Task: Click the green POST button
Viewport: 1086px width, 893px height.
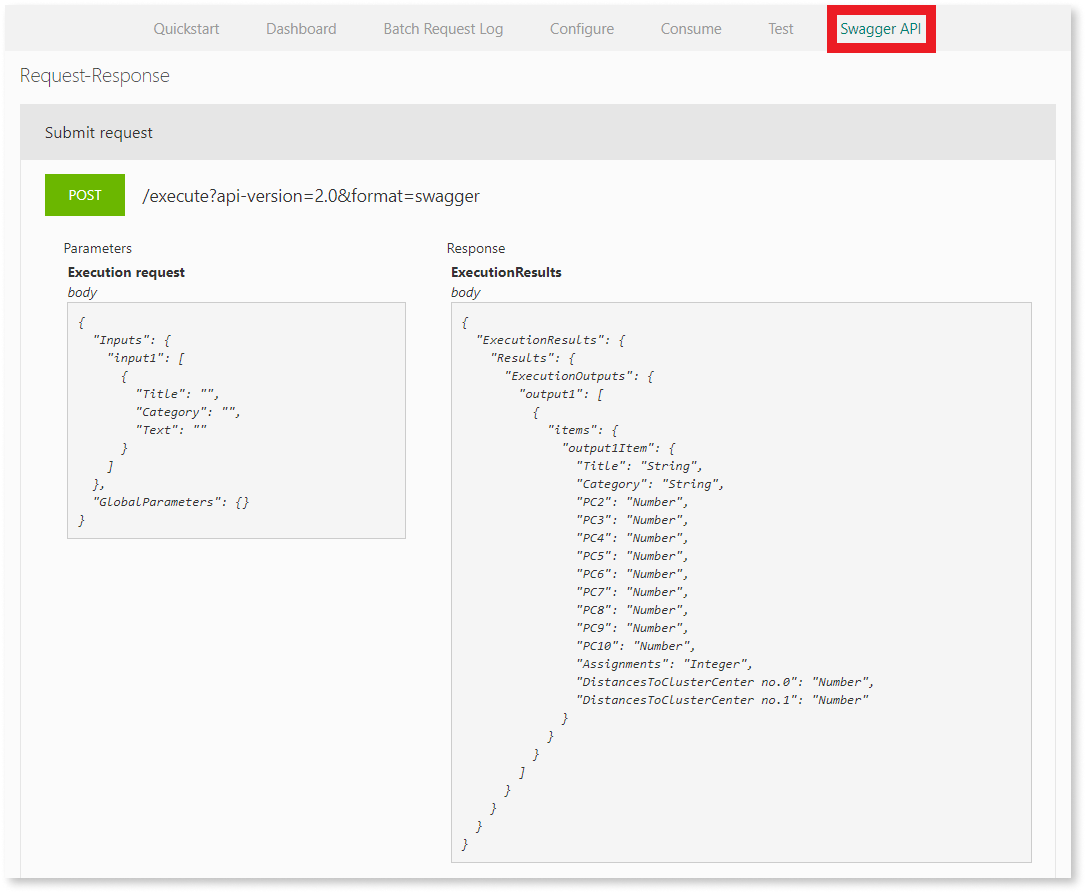Action: point(85,194)
